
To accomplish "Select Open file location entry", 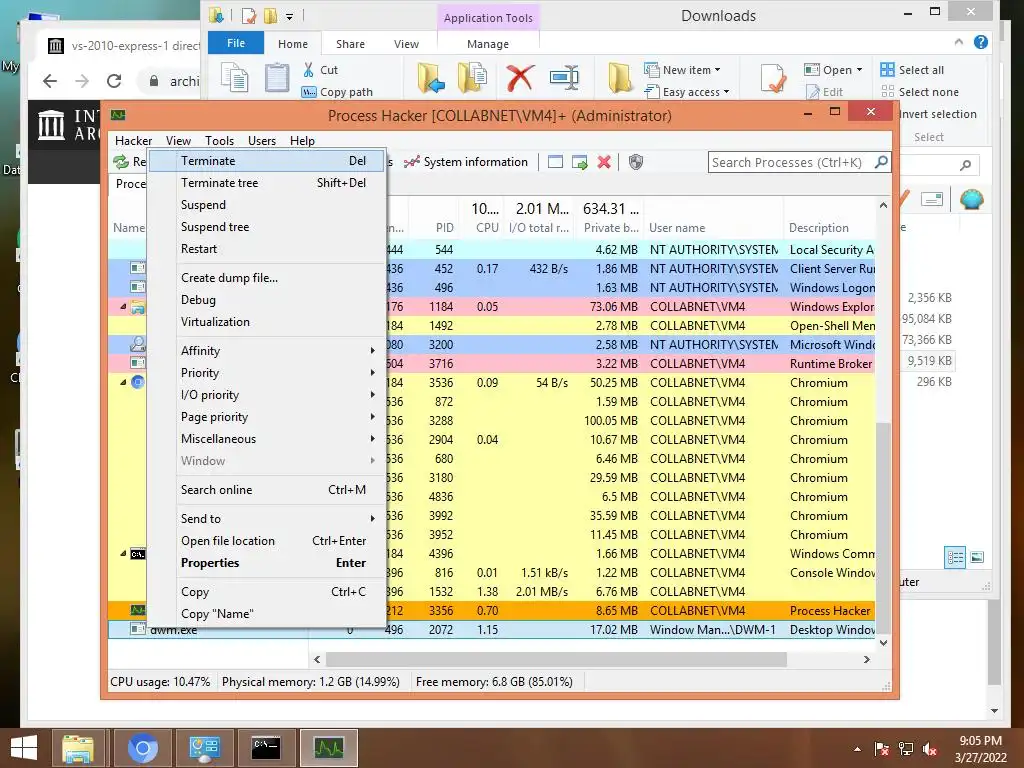I will [267, 541].
